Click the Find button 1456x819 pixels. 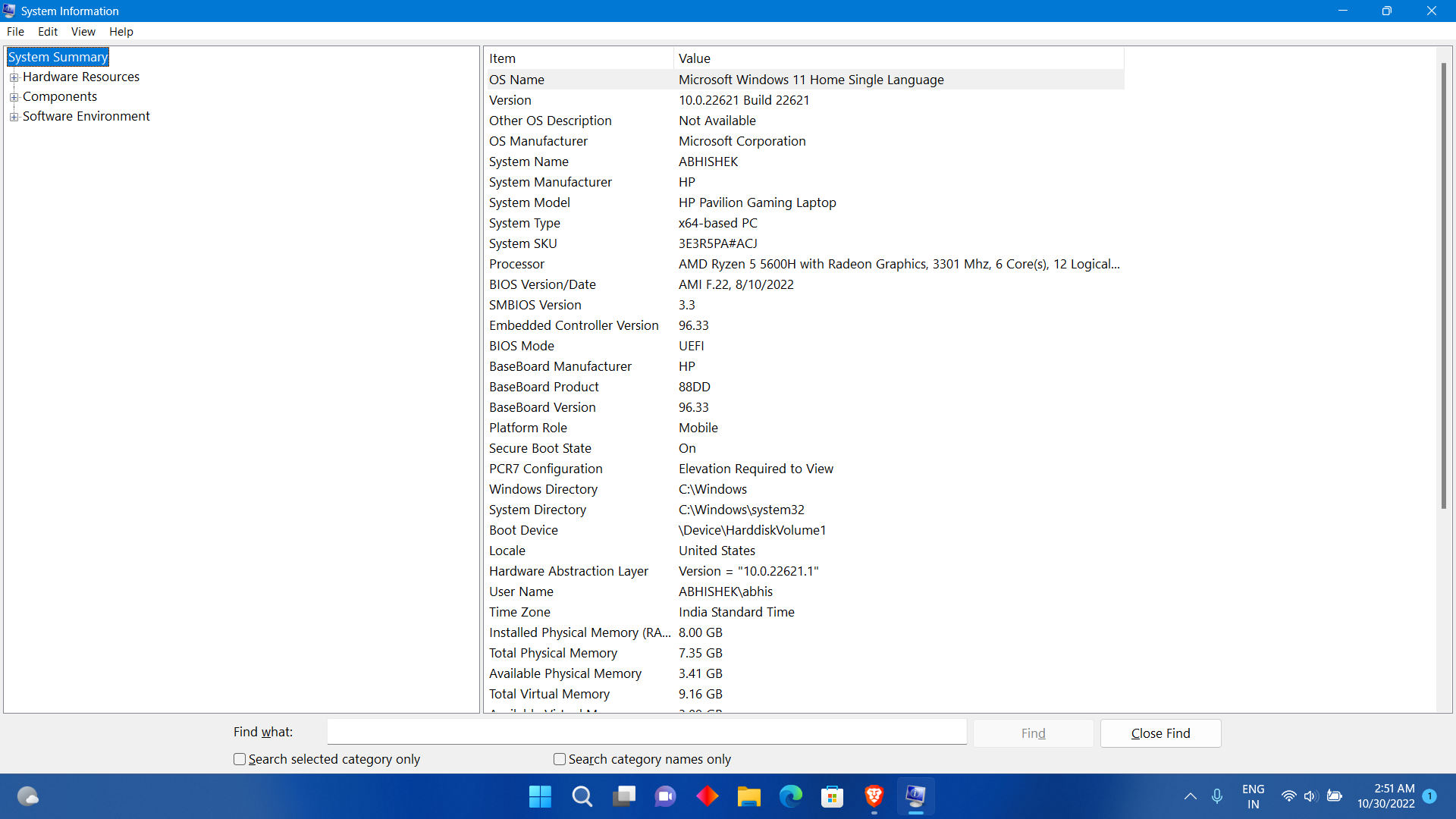(1033, 733)
